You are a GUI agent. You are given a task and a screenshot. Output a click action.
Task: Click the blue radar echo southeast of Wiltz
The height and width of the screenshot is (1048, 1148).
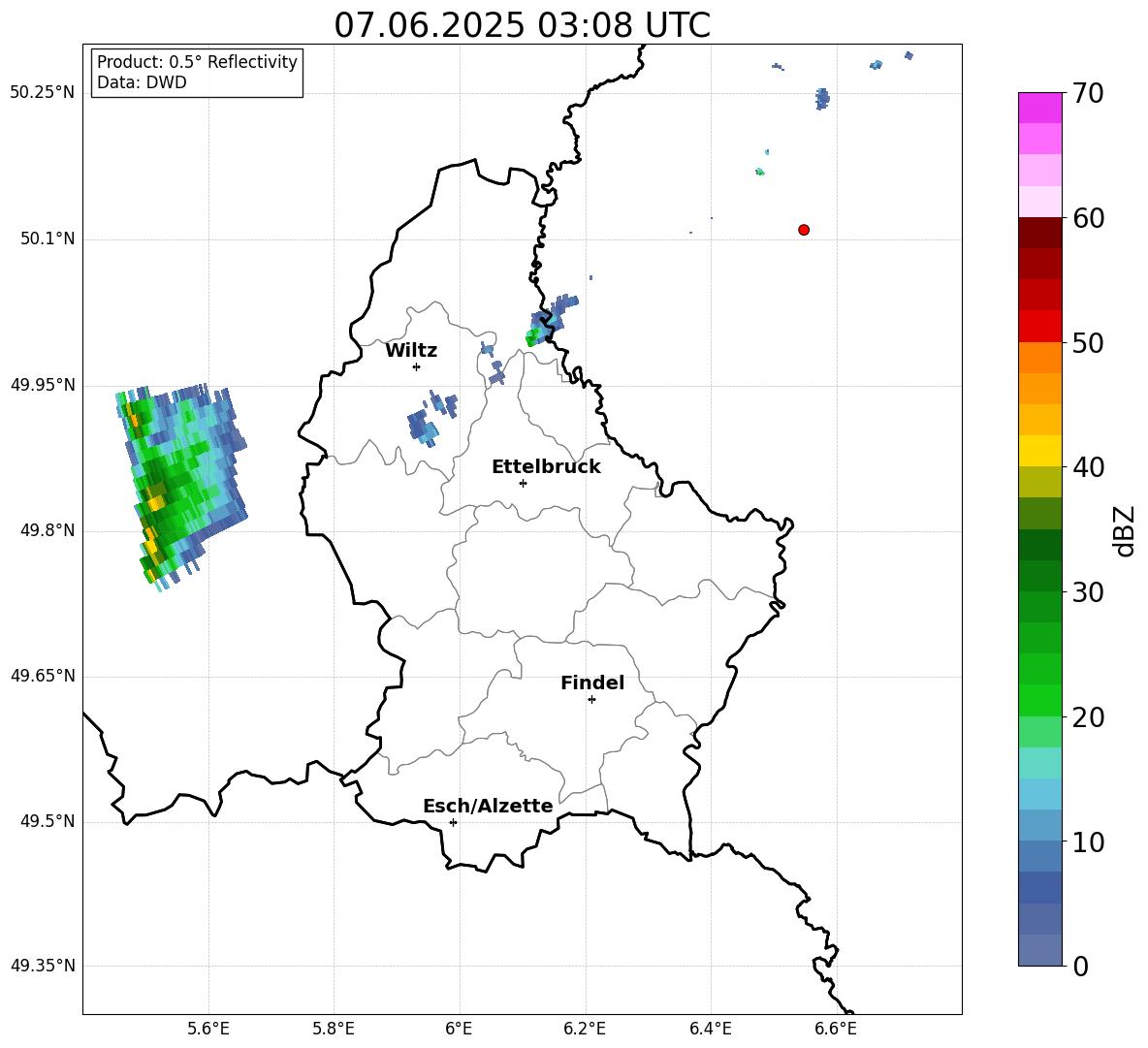click(x=432, y=420)
